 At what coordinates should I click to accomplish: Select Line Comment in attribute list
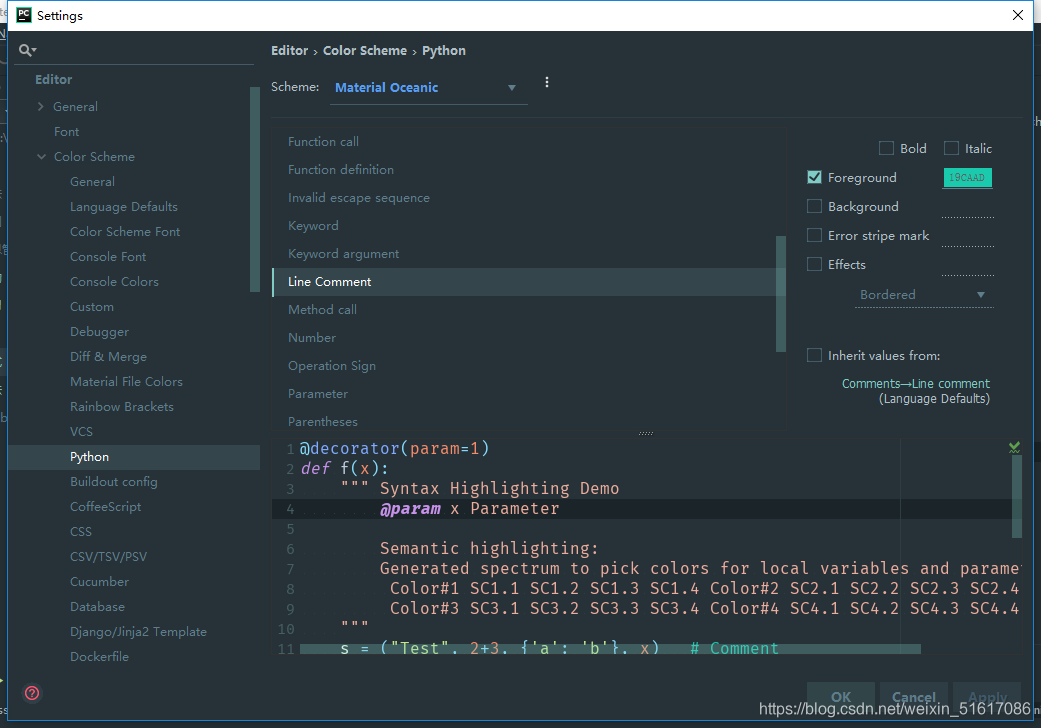(x=524, y=281)
